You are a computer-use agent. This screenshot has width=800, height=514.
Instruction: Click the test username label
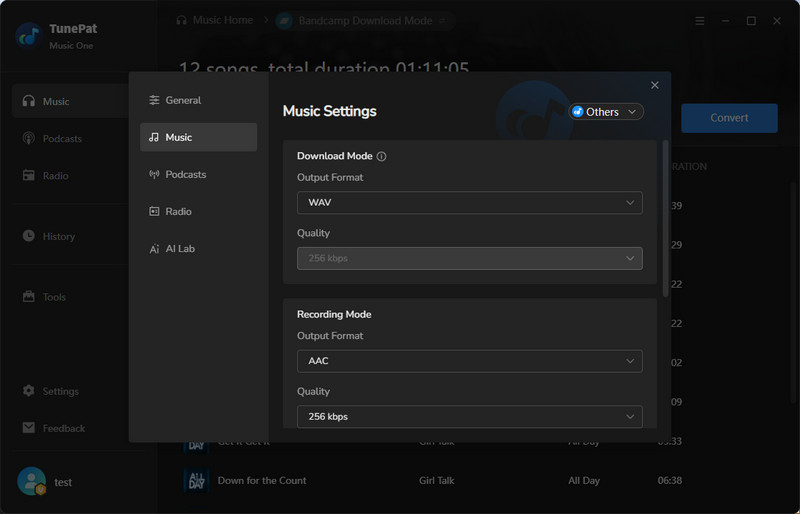point(63,482)
